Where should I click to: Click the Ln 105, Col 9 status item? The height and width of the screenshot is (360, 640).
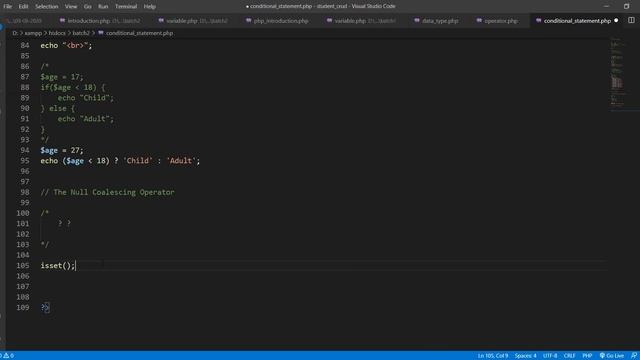[x=493, y=356]
